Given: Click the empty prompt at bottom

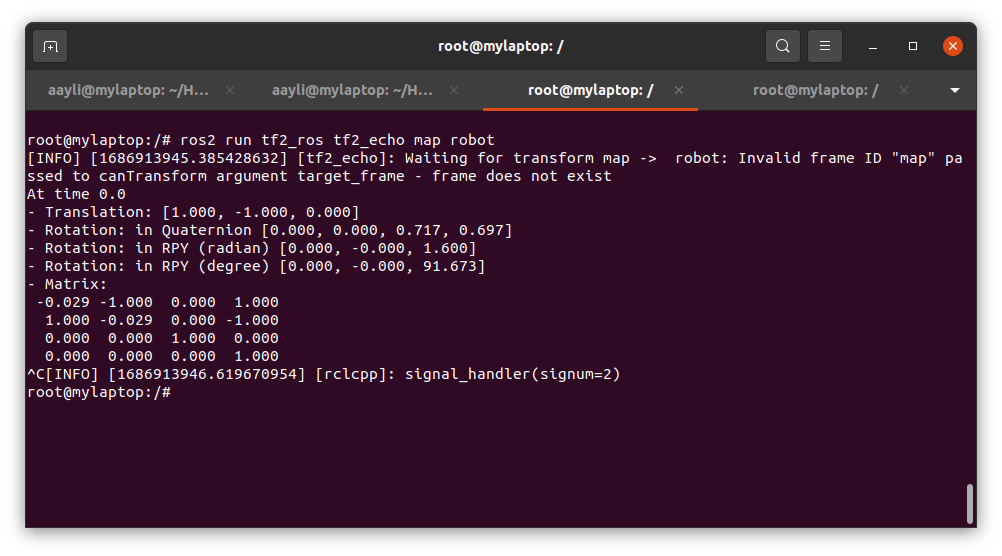Looking at the screenshot, I should pos(99,392).
